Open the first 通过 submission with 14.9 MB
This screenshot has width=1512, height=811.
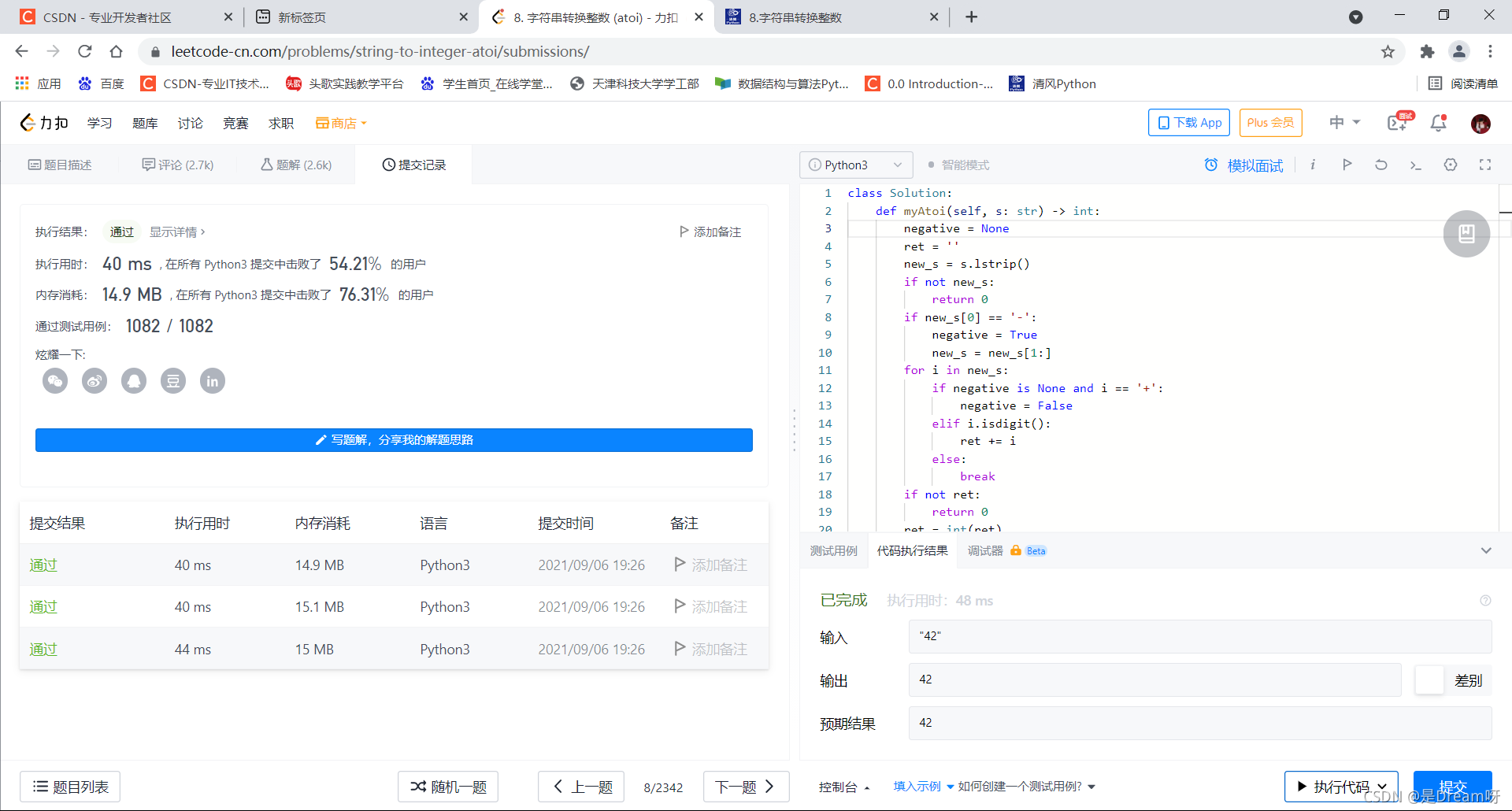43,565
